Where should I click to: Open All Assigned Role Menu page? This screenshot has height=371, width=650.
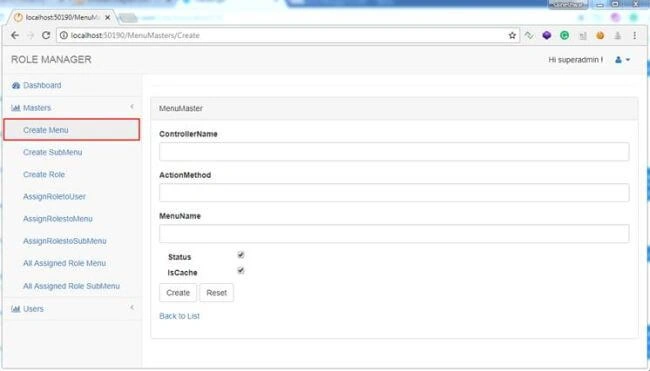point(64,263)
